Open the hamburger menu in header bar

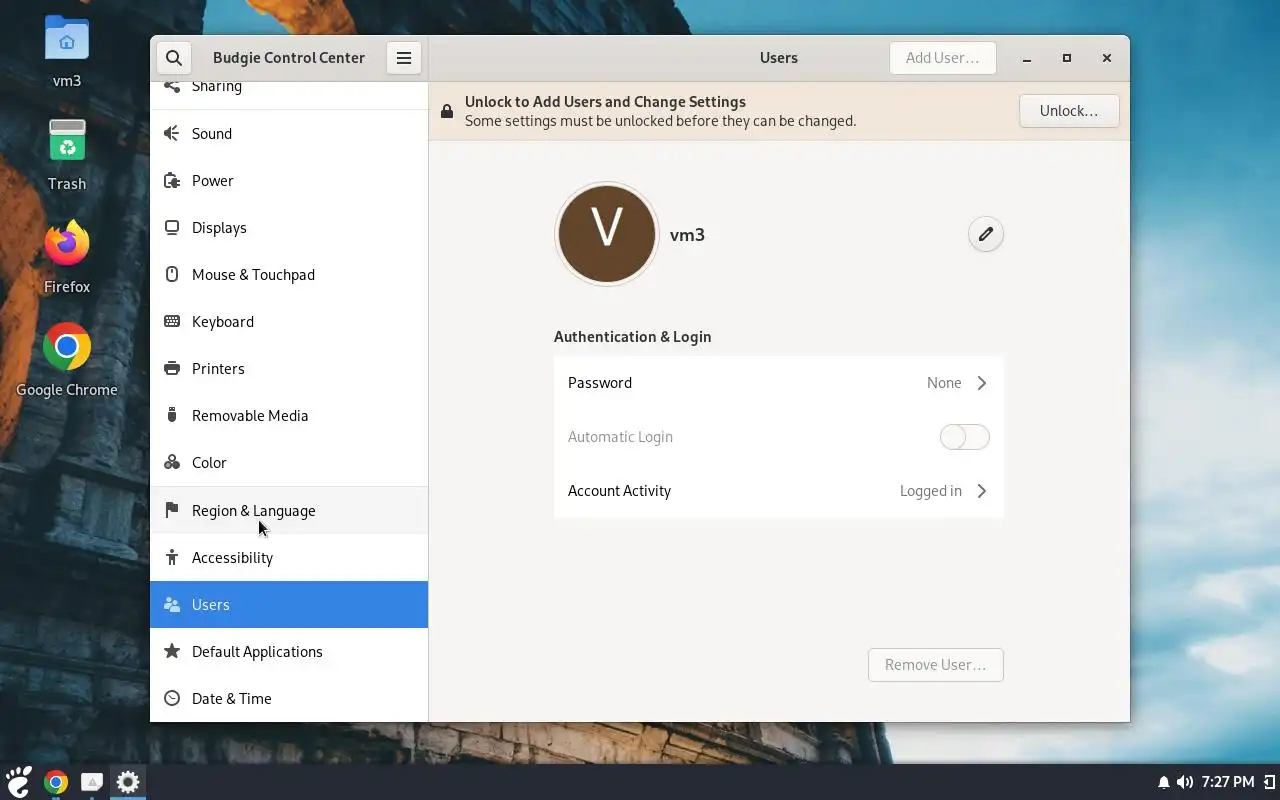tap(404, 58)
